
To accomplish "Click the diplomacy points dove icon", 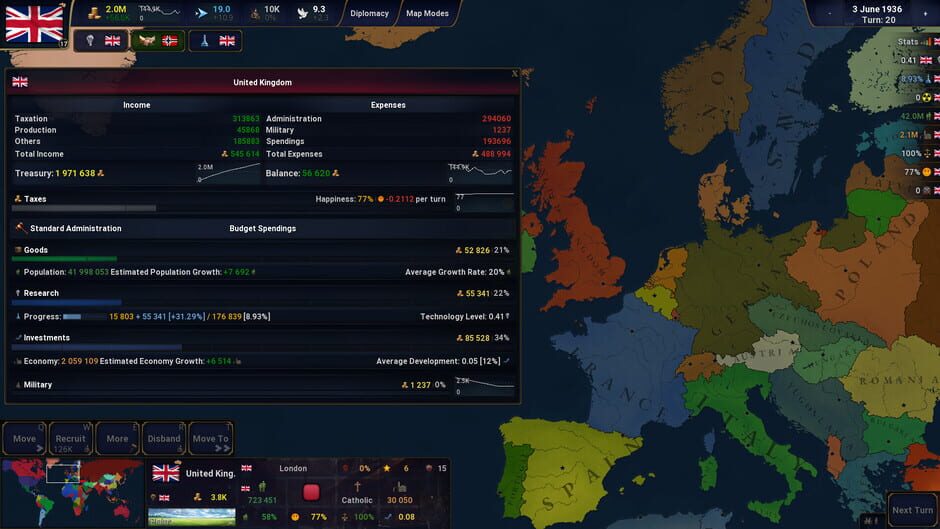I will point(303,13).
